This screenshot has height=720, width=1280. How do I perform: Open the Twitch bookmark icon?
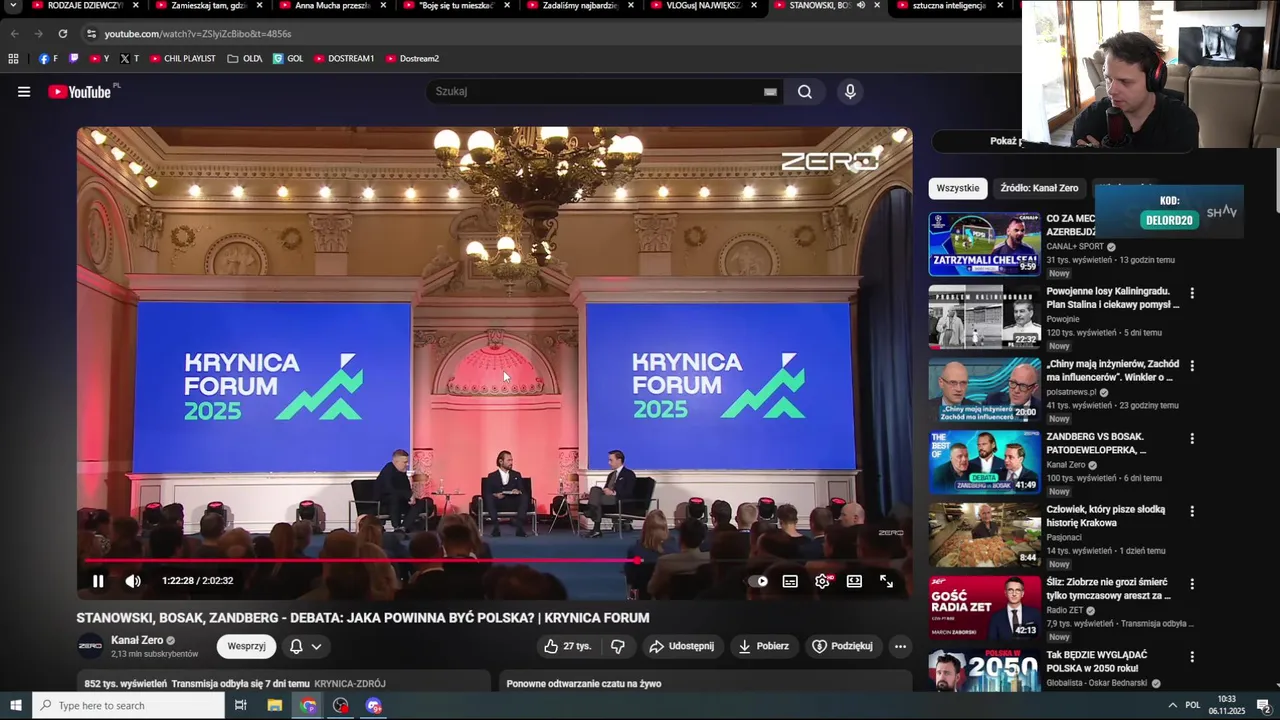pos(73,59)
